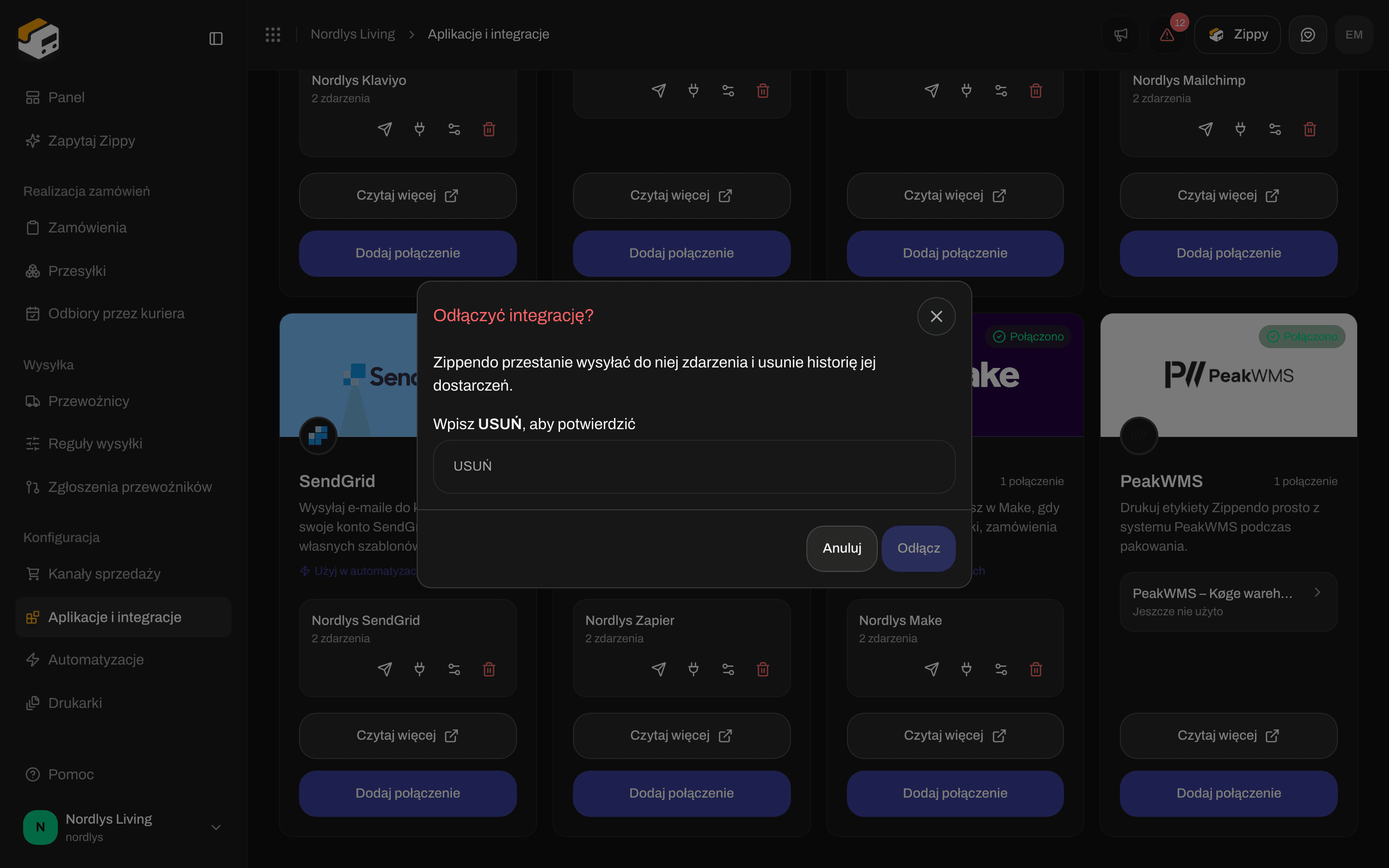Confirm with the Odłącz button

pos(918,548)
